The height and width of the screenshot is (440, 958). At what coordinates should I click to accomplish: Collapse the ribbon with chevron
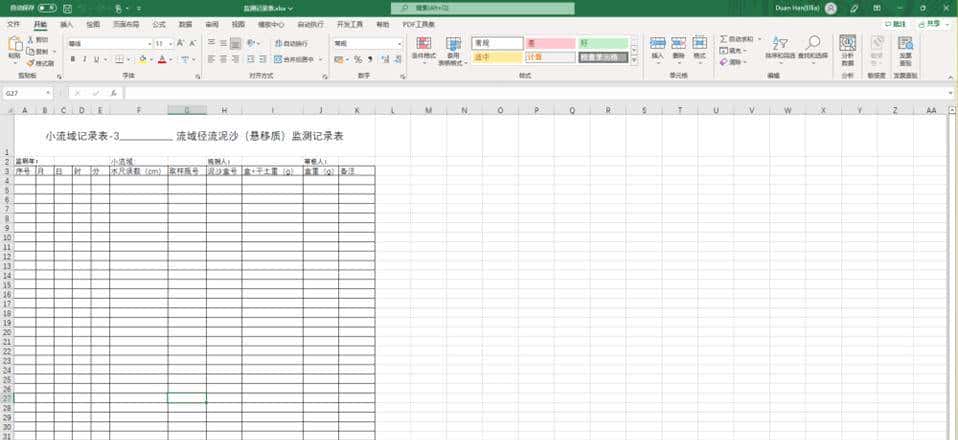point(950,77)
